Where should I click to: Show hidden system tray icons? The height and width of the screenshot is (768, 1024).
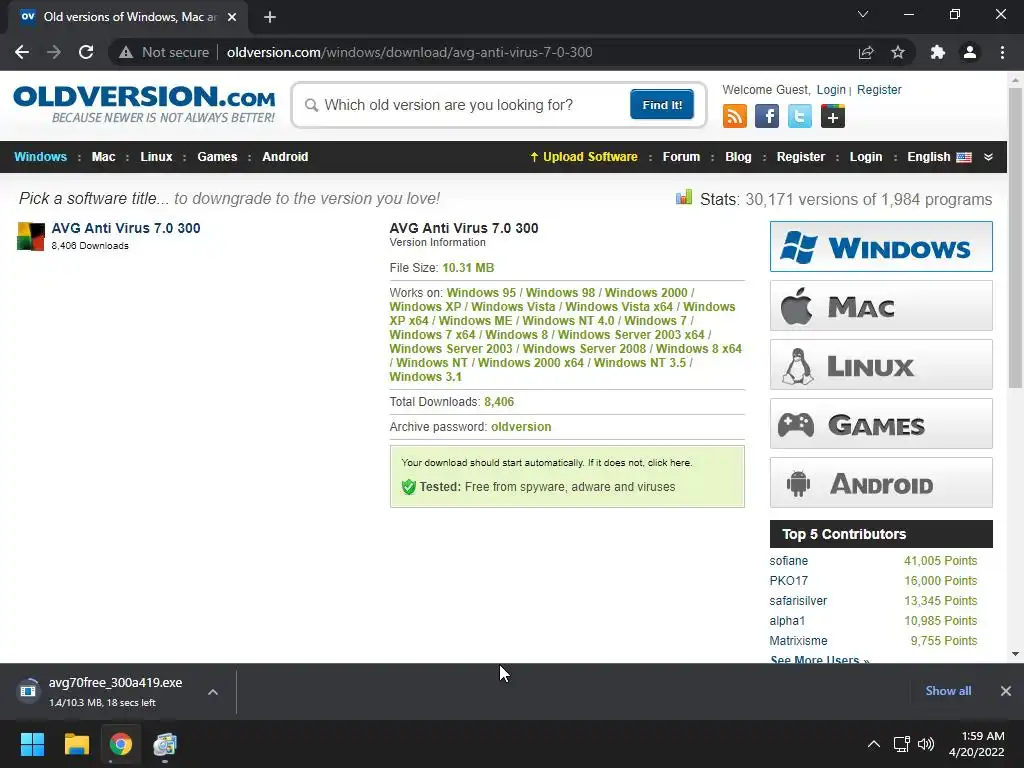[x=874, y=744]
